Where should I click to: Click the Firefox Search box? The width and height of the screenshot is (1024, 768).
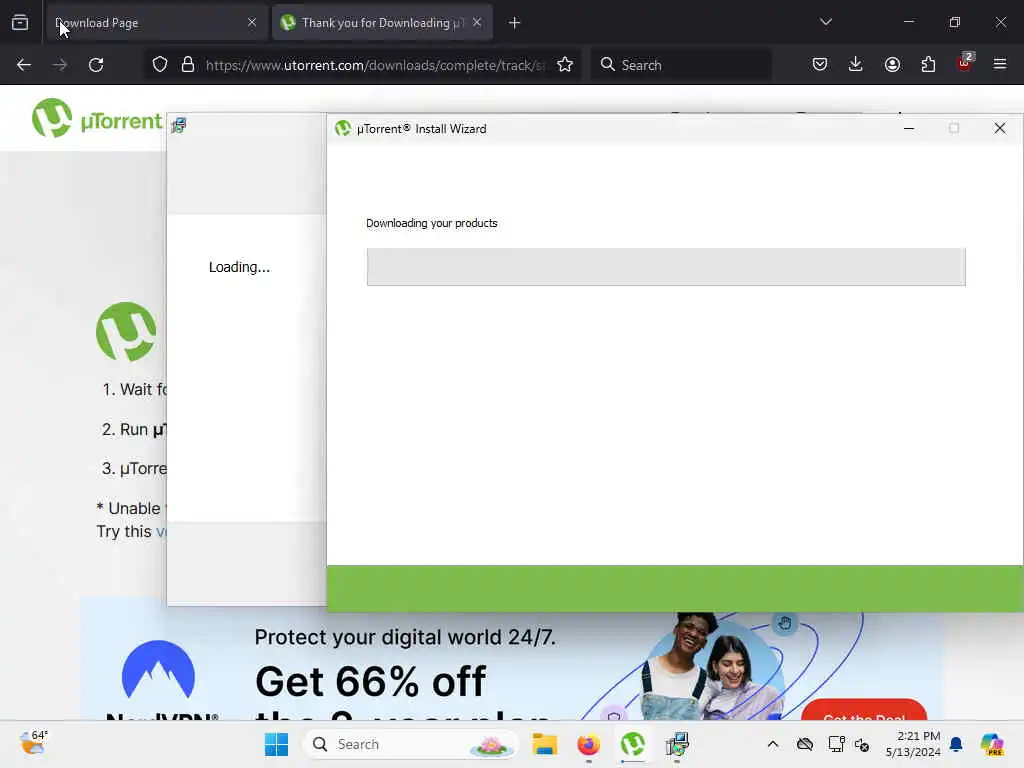(x=681, y=65)
